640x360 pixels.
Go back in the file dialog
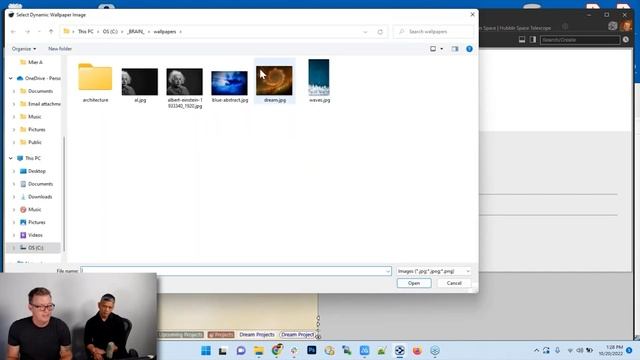tap(13, 31)
